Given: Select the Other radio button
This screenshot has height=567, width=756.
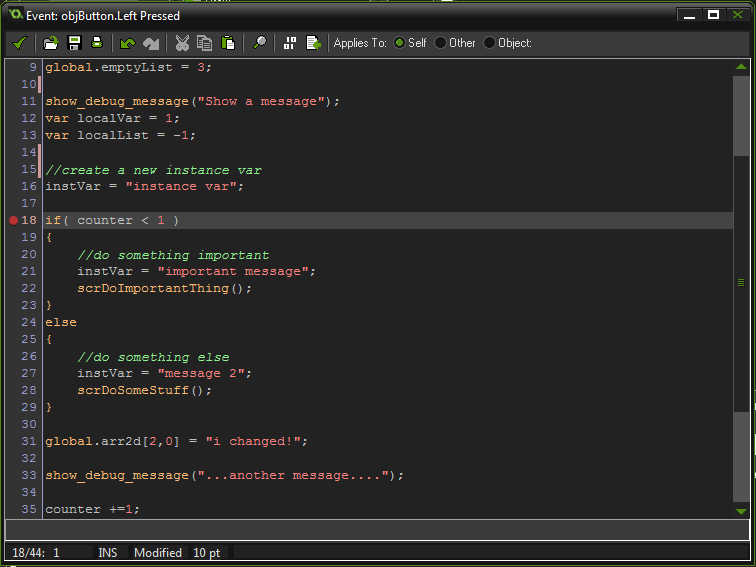Looking at the screenshot, I should point(440,43).
